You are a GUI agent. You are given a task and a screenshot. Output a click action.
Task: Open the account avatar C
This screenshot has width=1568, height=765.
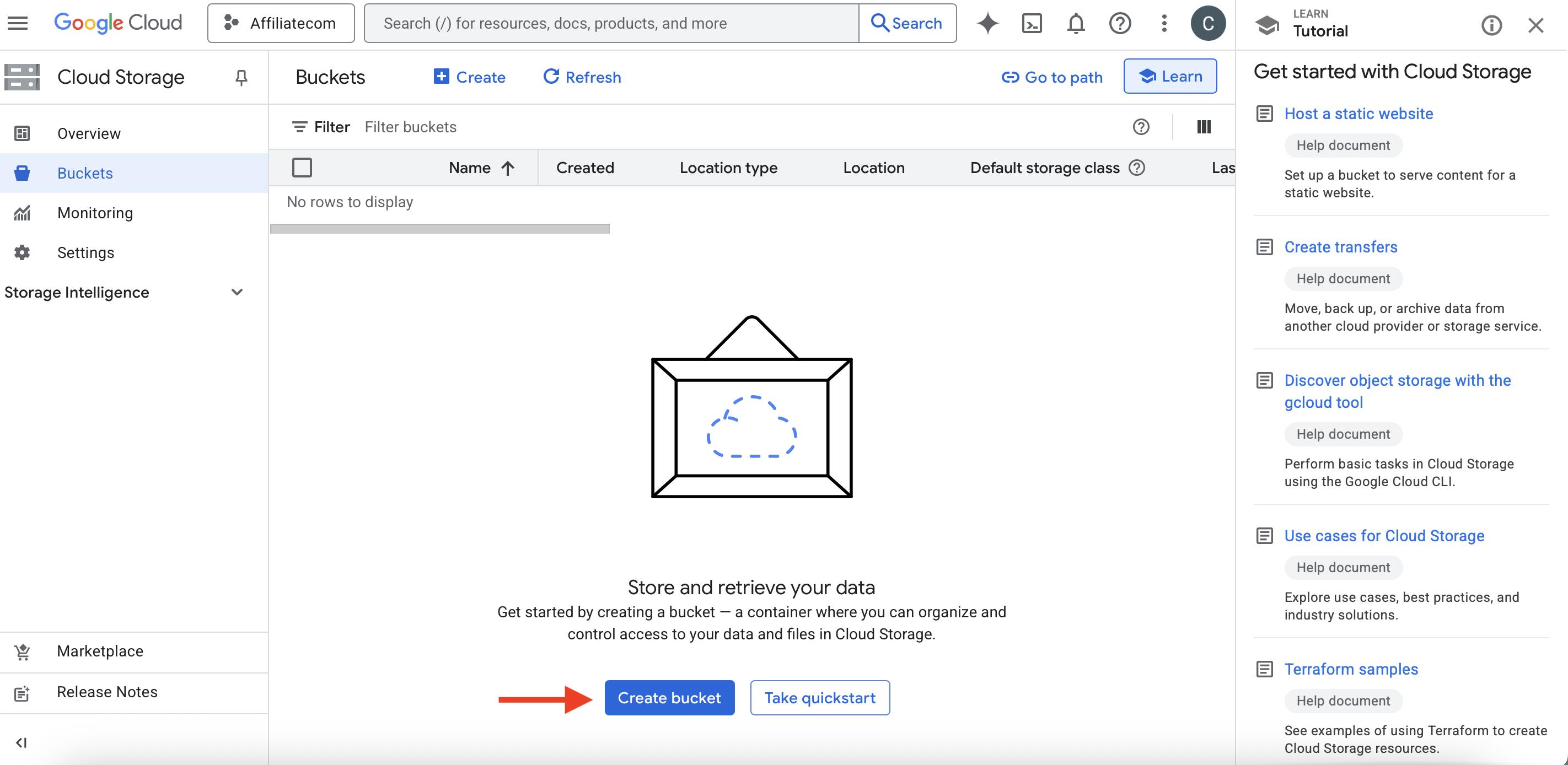pyautogui.click(x=1207, y=23)
